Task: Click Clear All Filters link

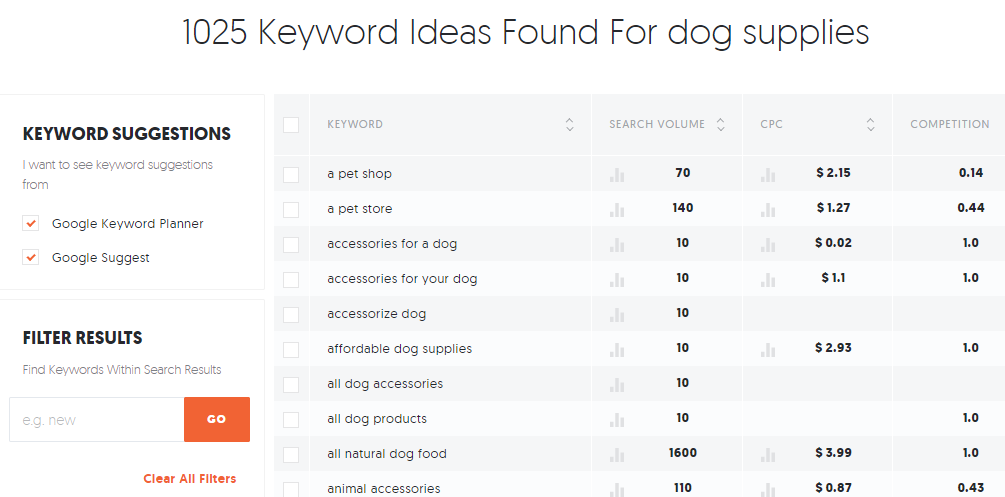Action: tap(190, 478)
